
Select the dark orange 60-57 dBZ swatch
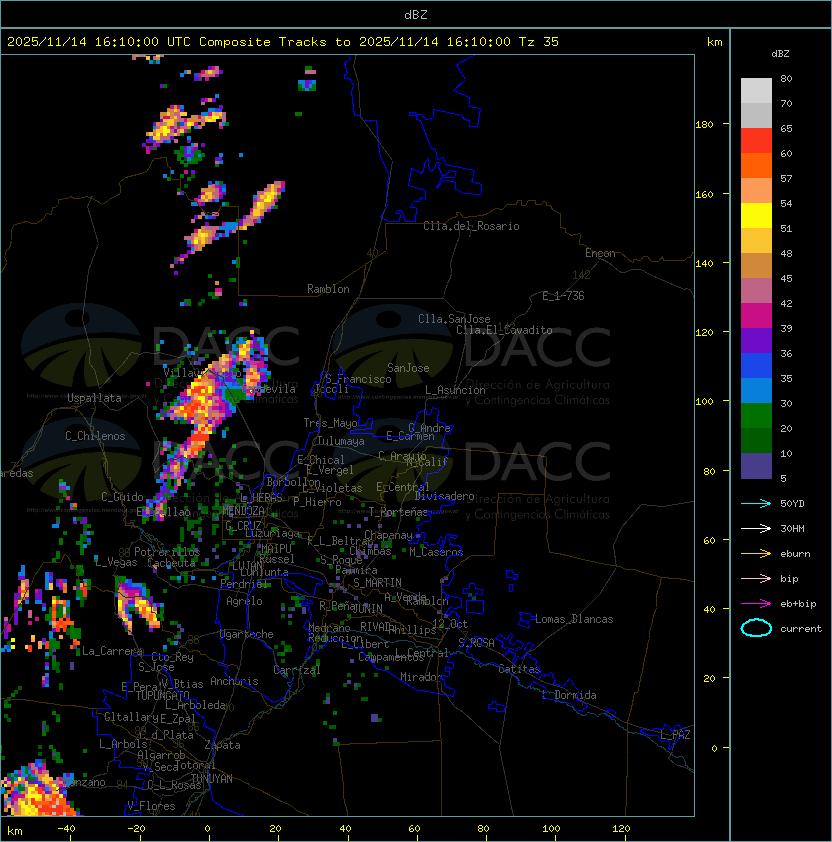pos(756,166)
